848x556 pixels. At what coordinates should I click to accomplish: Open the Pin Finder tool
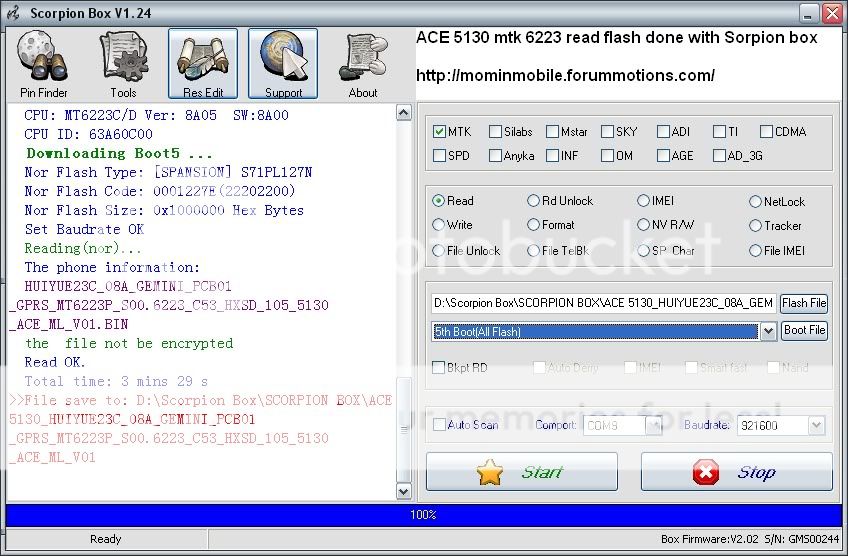[43, 64]
